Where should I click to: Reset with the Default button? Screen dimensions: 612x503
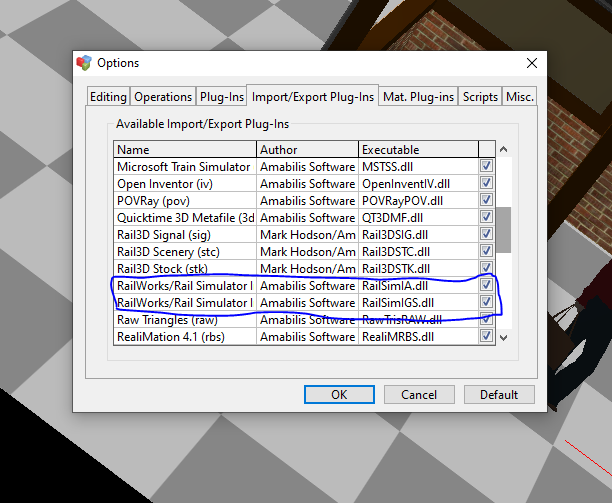499,395
